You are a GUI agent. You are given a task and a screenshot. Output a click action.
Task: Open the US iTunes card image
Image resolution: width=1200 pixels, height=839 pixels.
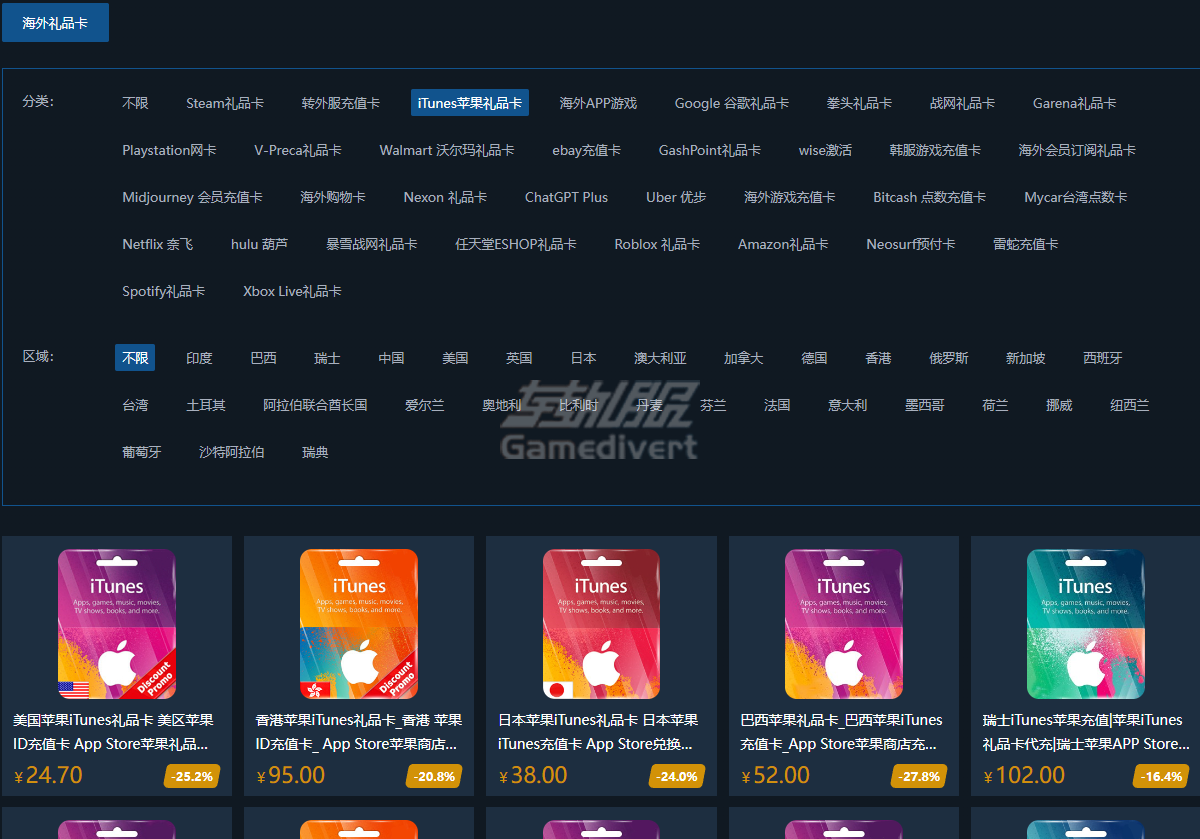coord(116,623)
